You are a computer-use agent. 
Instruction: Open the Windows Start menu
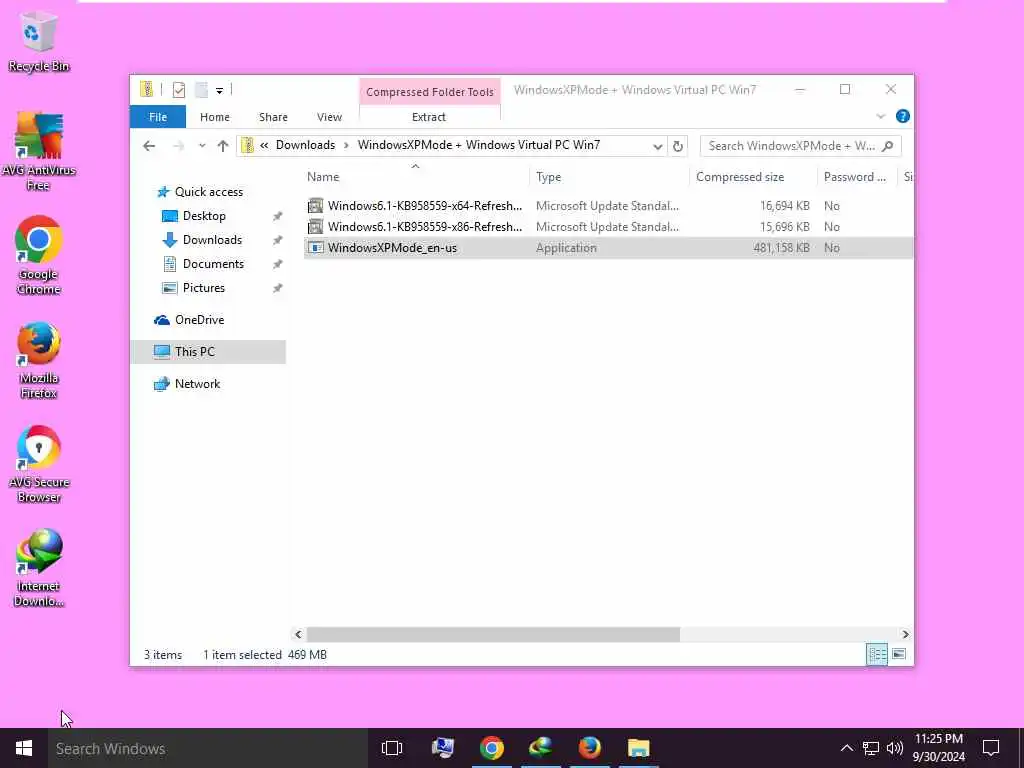[x=24, y=748]
